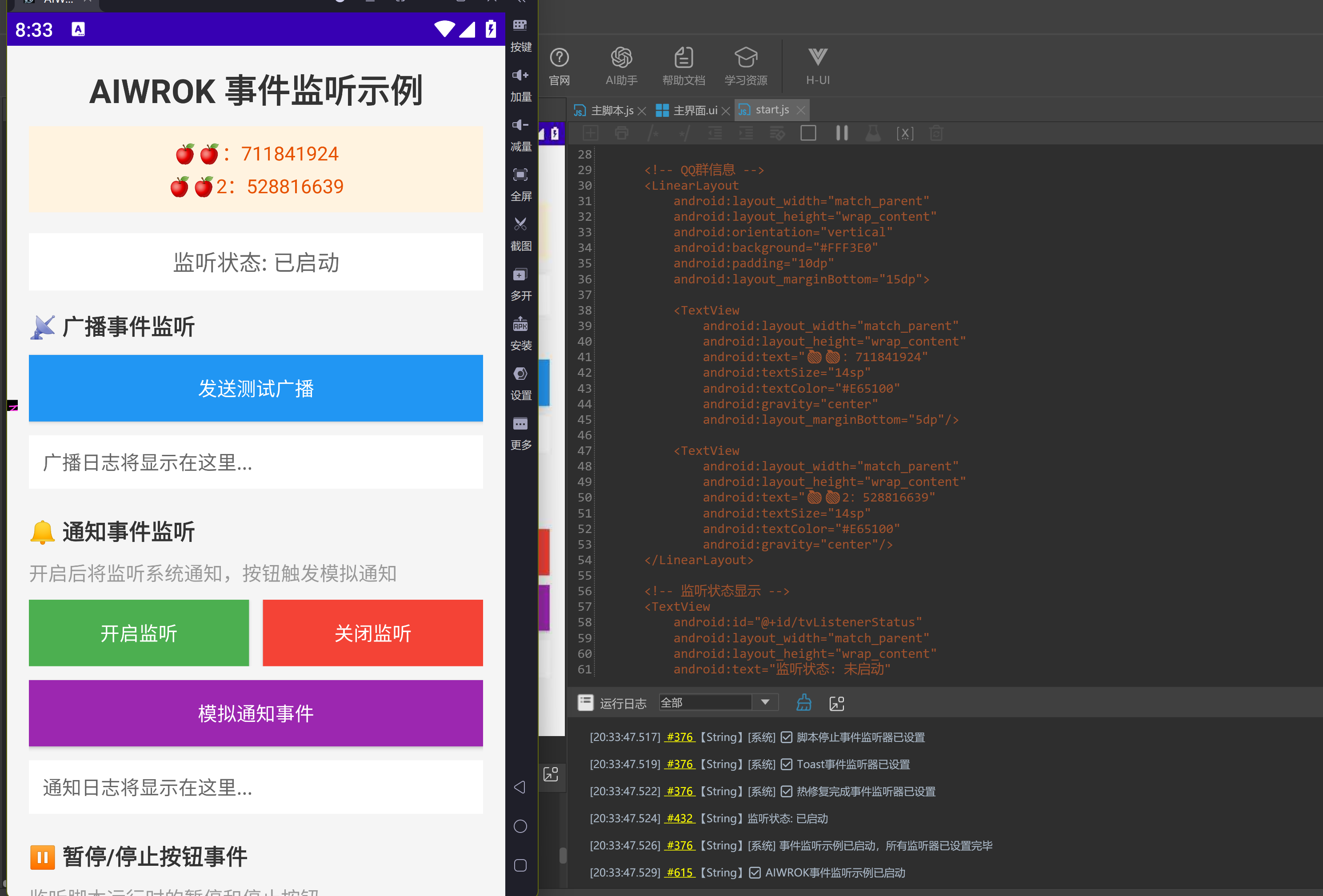Open the H-UI tool
1323x896 pixels.
coord(817,67)
